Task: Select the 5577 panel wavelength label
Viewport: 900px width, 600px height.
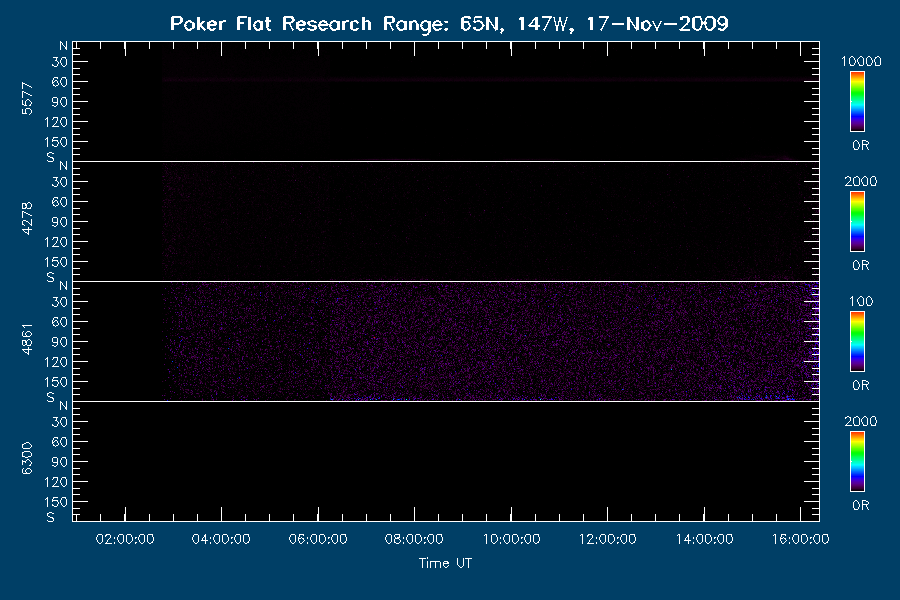Action: pyautogui.click(x=27, y=99)
